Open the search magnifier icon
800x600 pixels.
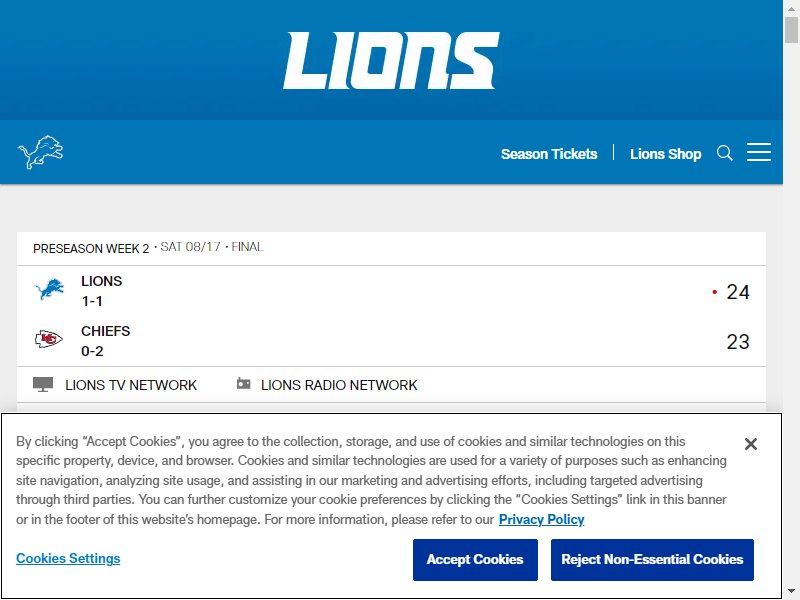(724, 153)
